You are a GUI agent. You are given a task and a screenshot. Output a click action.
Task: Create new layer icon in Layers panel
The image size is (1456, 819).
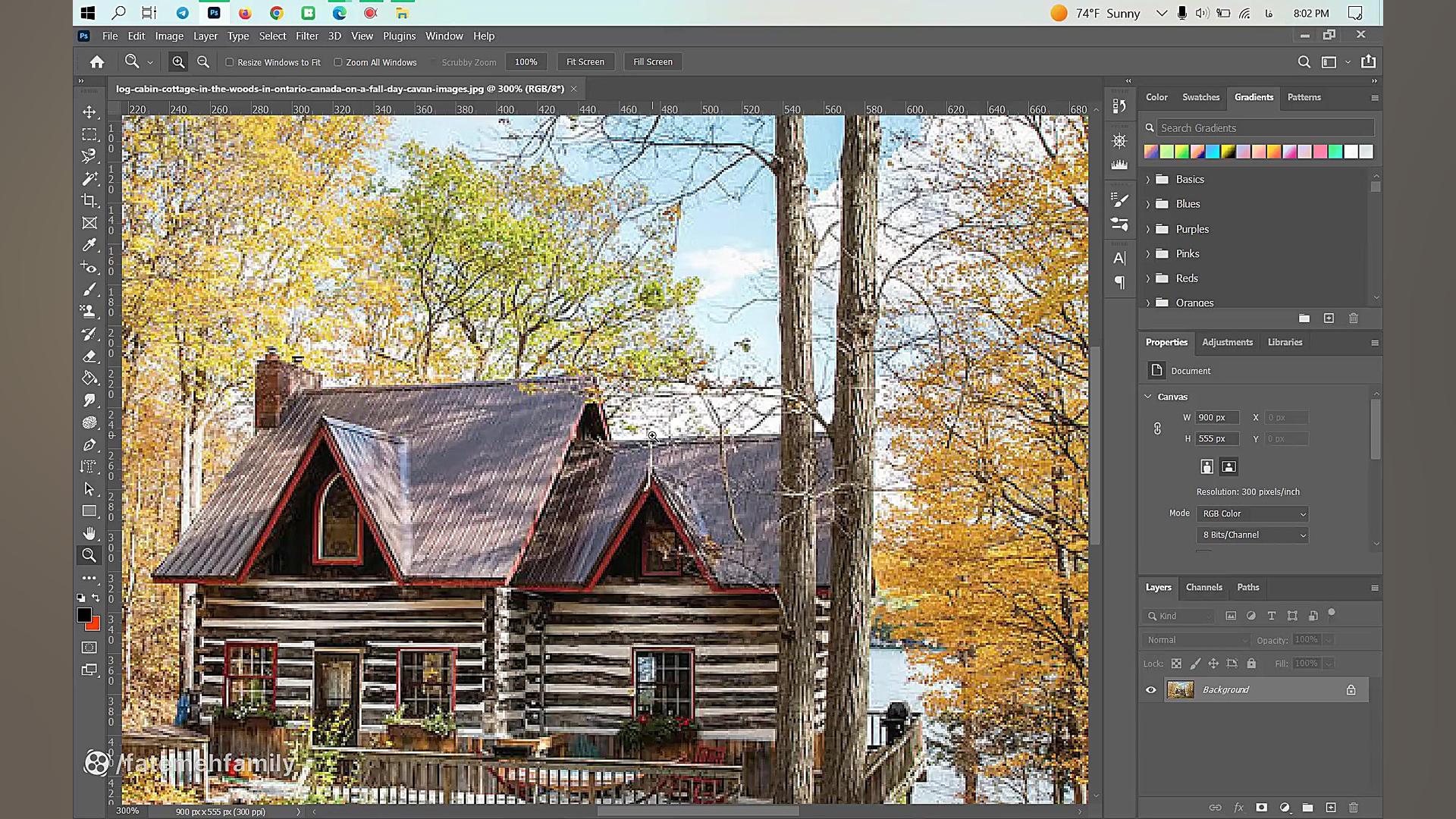1330,808
